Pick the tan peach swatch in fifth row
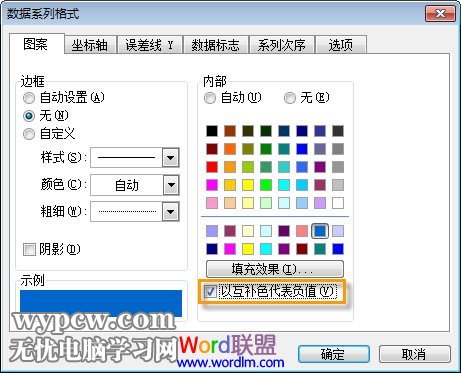 coord(230,203)
